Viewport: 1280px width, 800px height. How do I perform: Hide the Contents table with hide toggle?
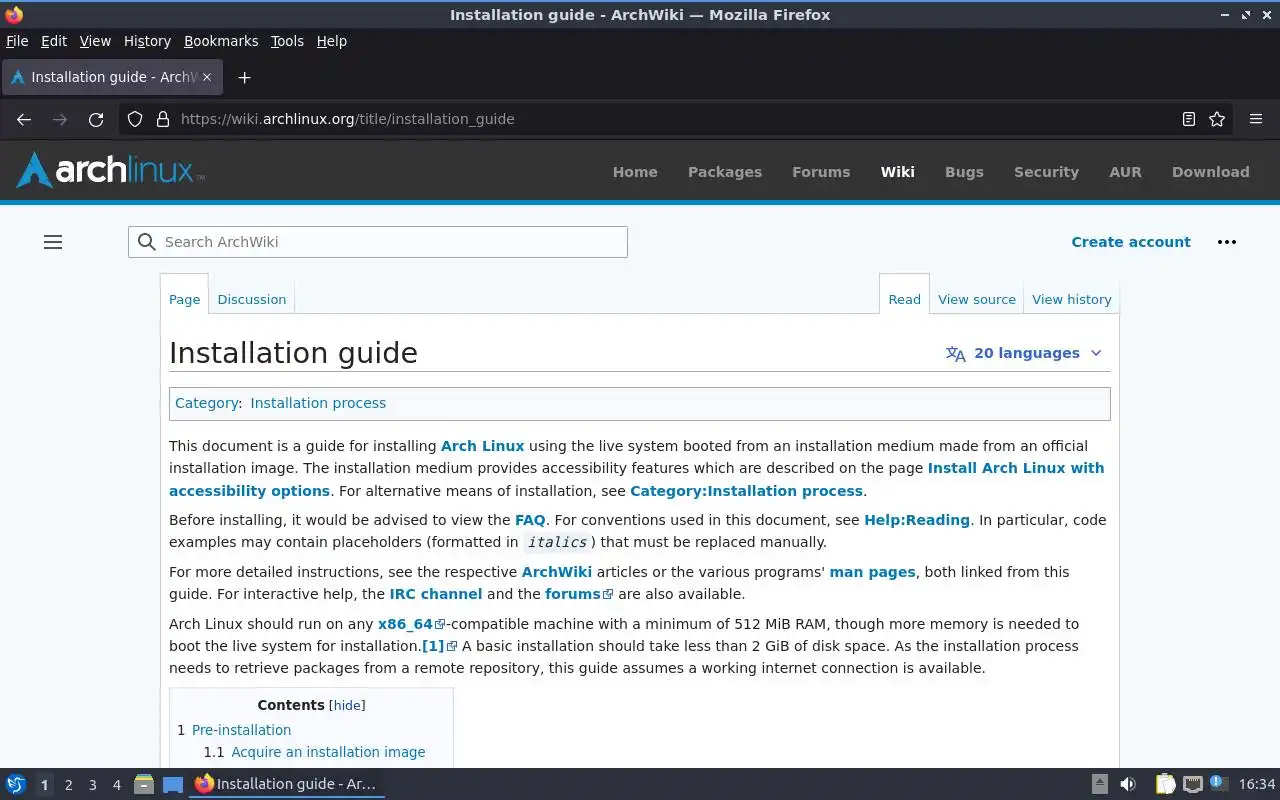(x=347, y=705)
